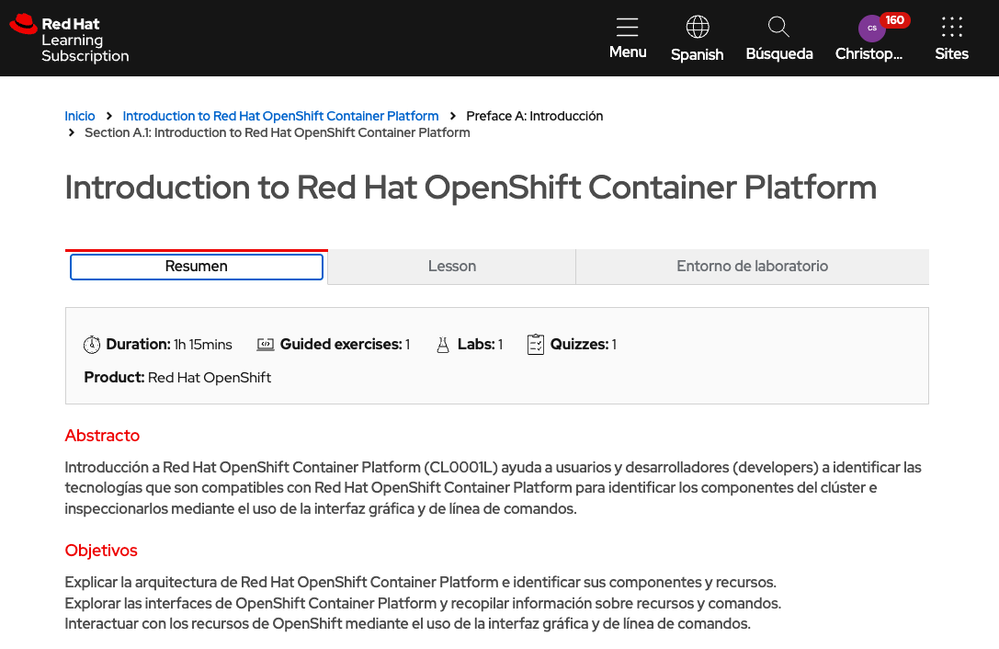999x649 pixels.
Task: Click the CS user avatar
Action: click(871, 29)
